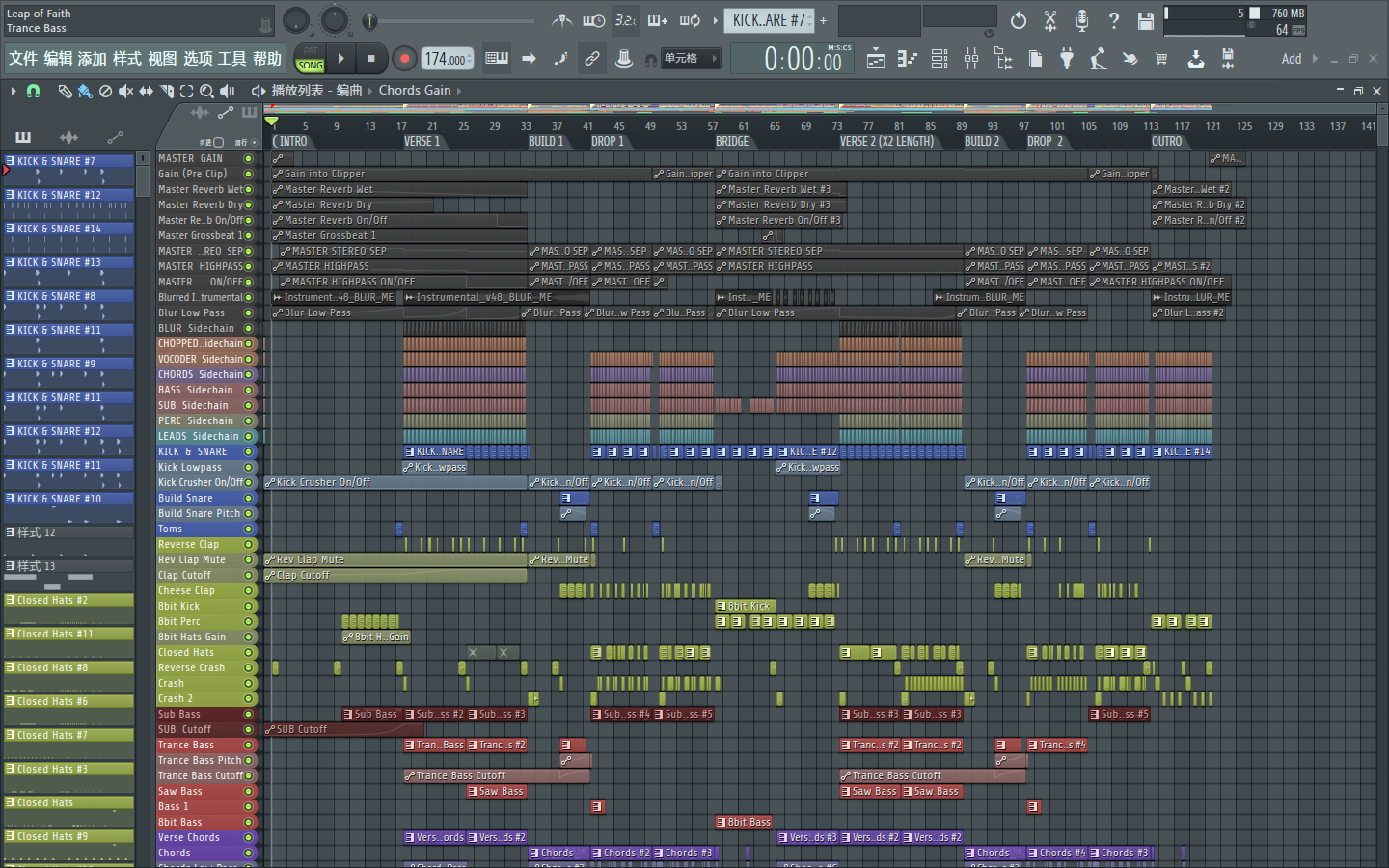
Task: Open the plugin database plug icon
Action: point(1067,59)
